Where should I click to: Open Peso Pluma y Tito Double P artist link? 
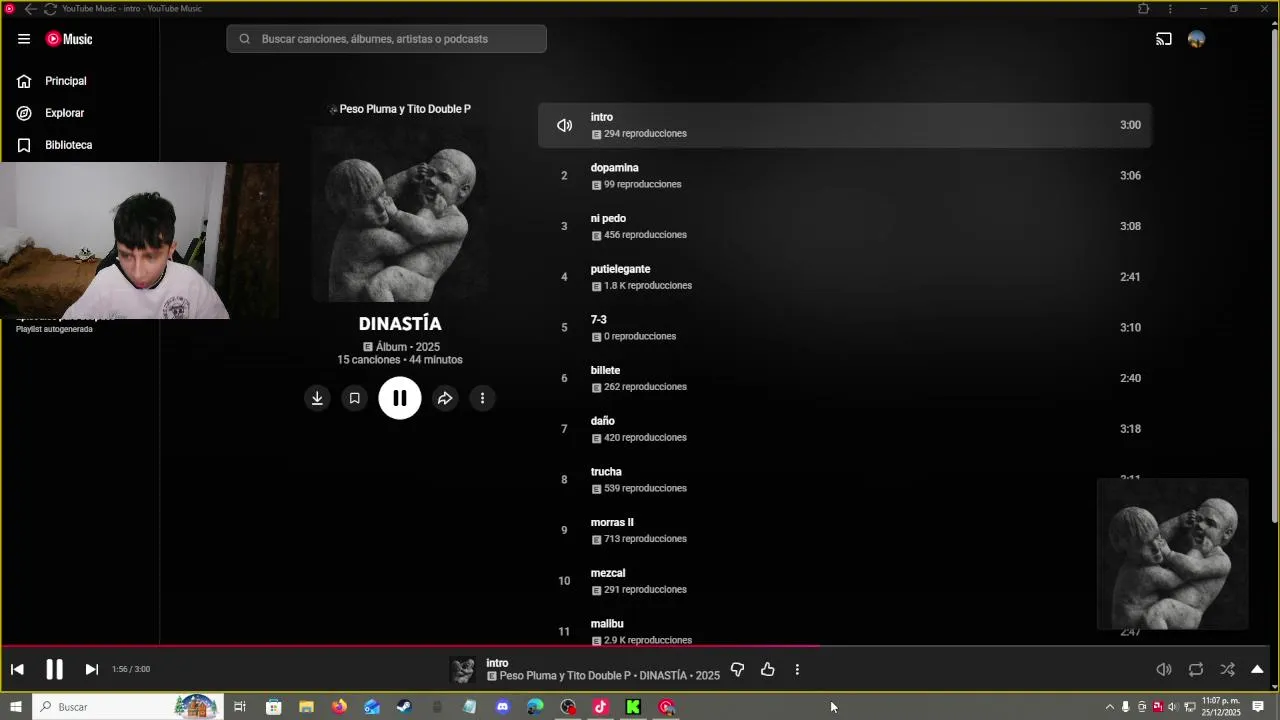coord(405,109)
